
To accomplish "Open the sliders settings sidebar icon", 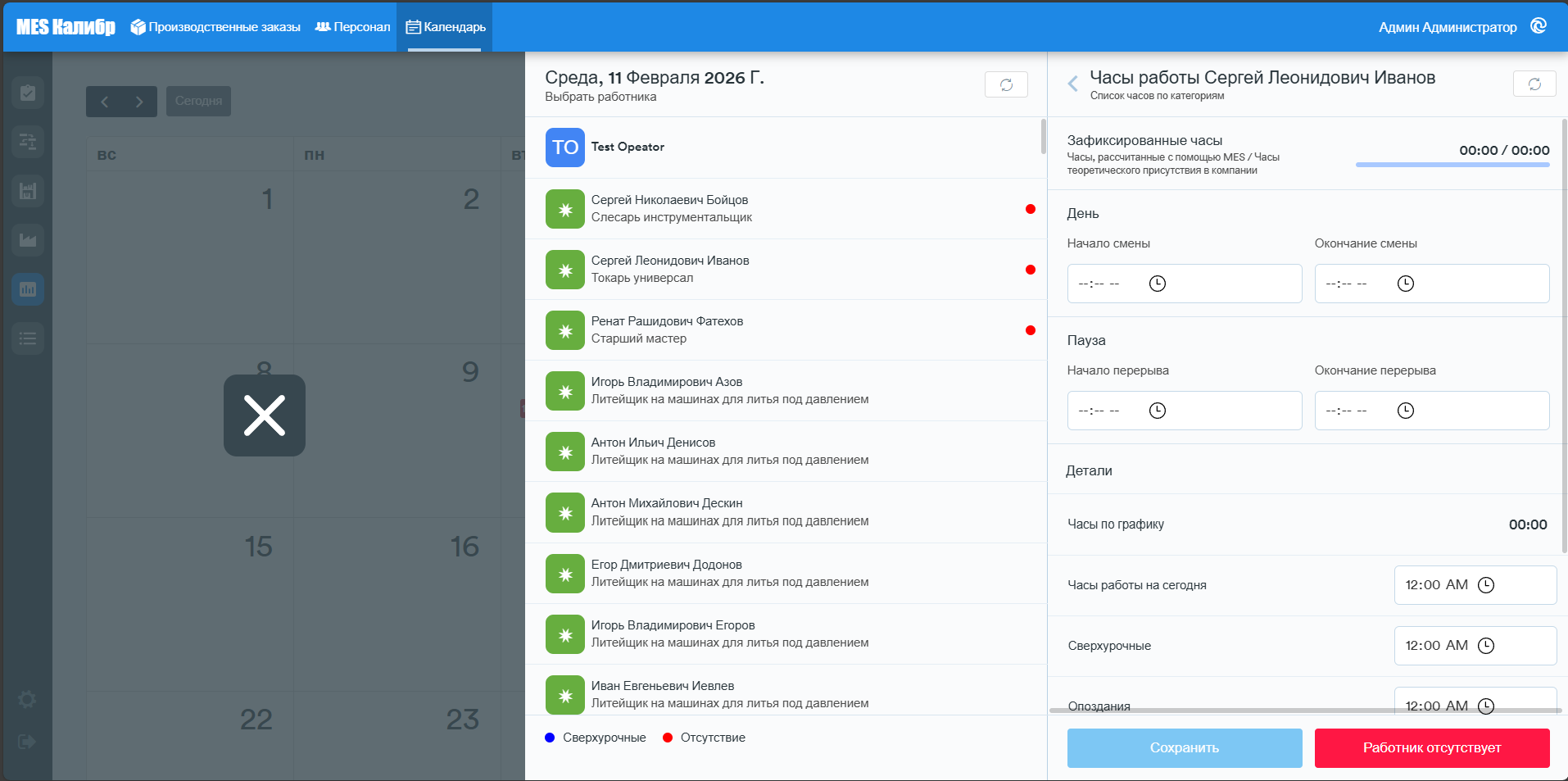I will [x=28, y=142].
